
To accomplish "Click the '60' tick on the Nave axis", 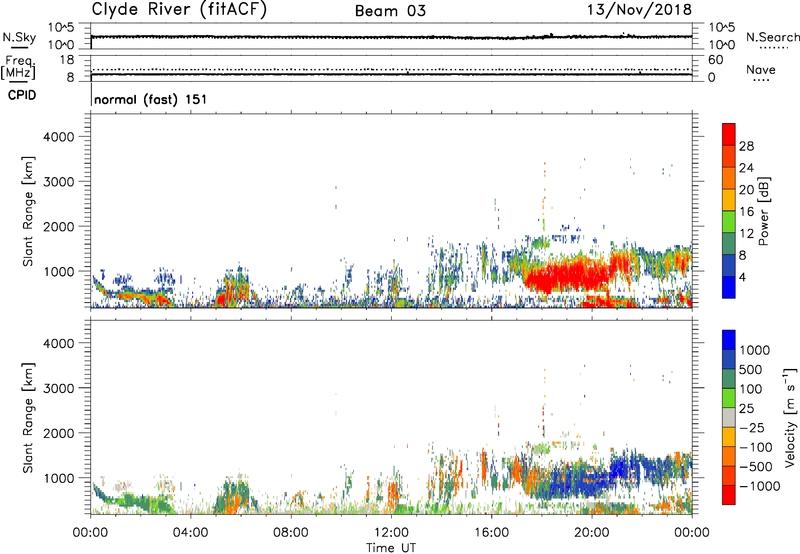I will click(x=715, y=60).
